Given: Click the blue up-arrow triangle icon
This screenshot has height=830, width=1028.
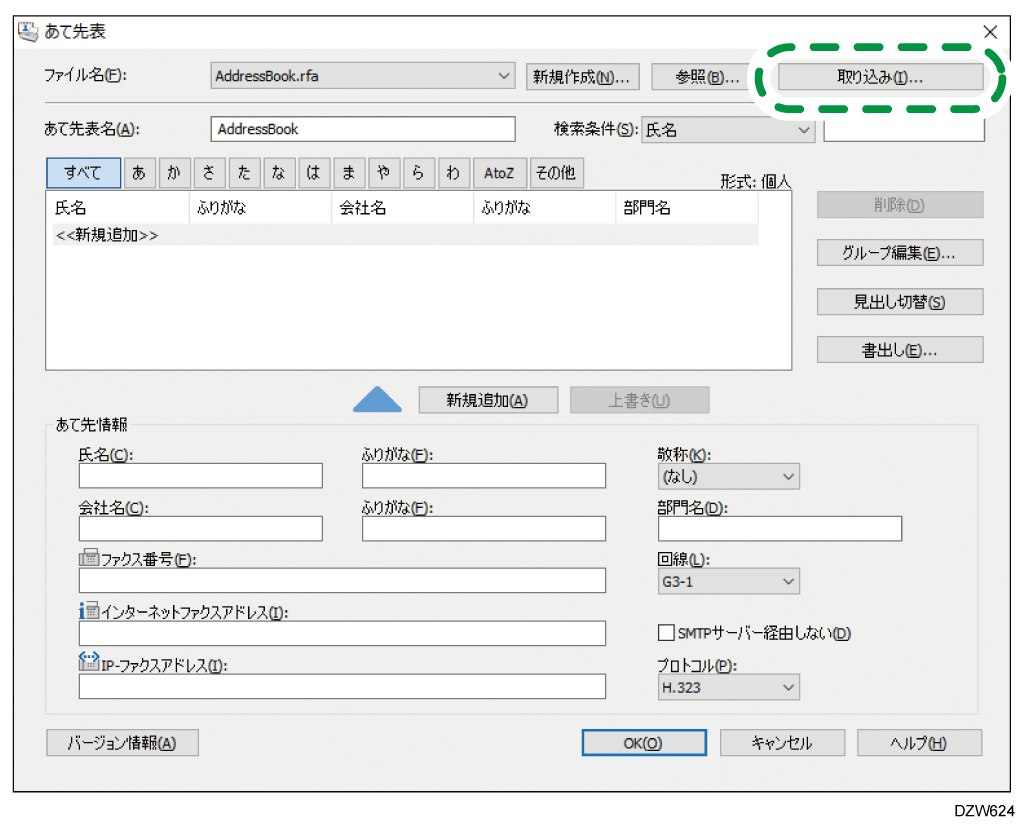Looking at the screenshot, I should coord(377,400).
